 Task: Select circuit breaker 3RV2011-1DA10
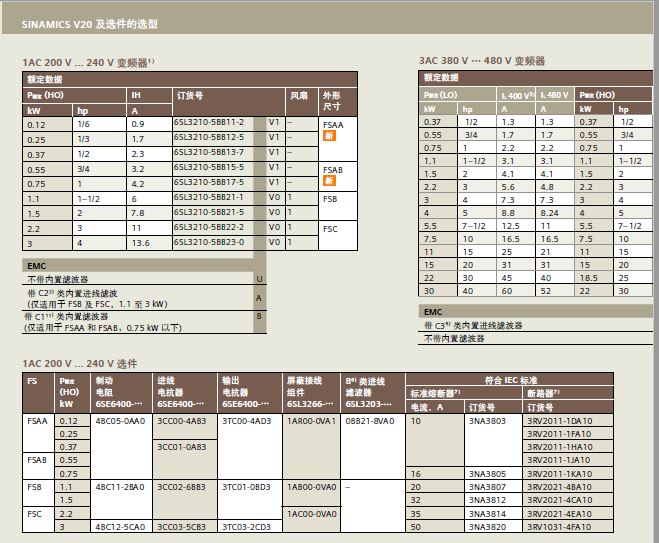click(x=559, y=421)
